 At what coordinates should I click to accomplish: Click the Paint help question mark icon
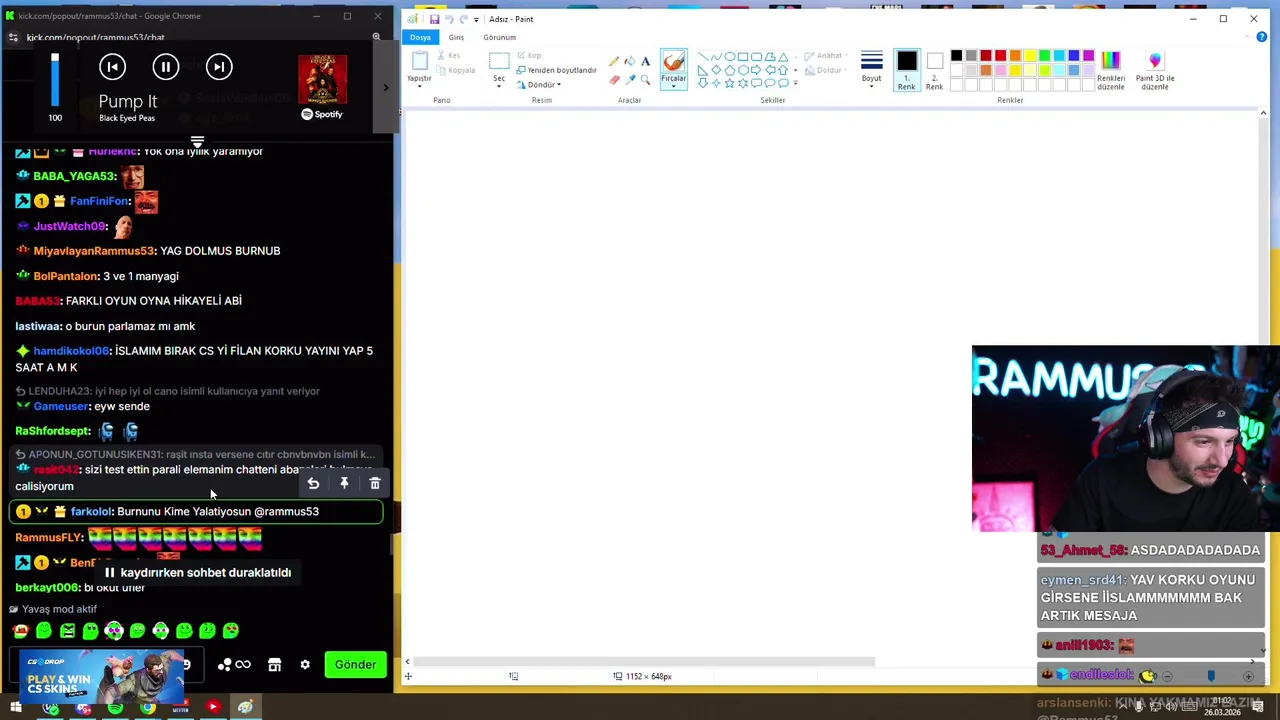[x=1262, y=37]
